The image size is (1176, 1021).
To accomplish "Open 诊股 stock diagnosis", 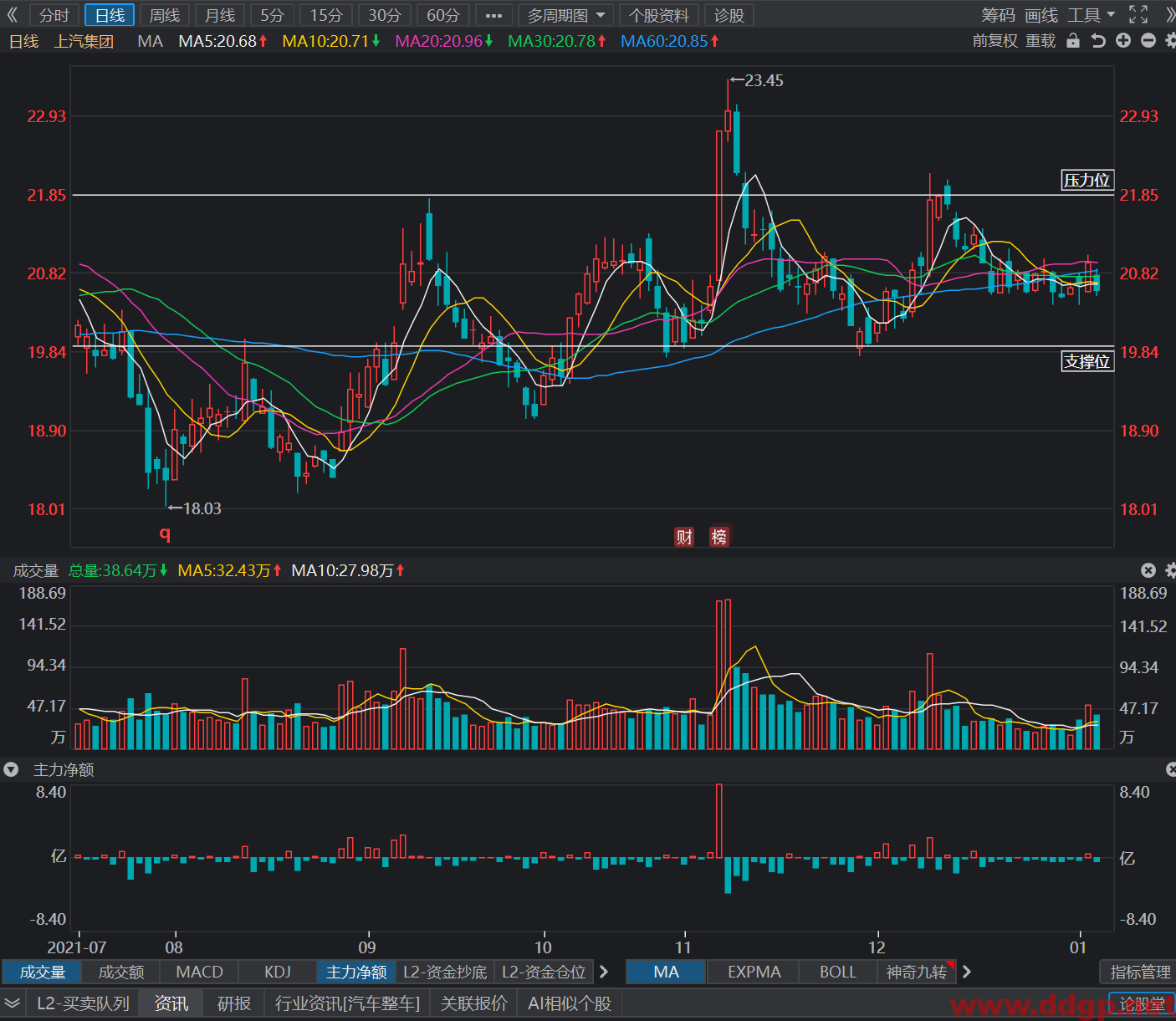I will point(729,15).
